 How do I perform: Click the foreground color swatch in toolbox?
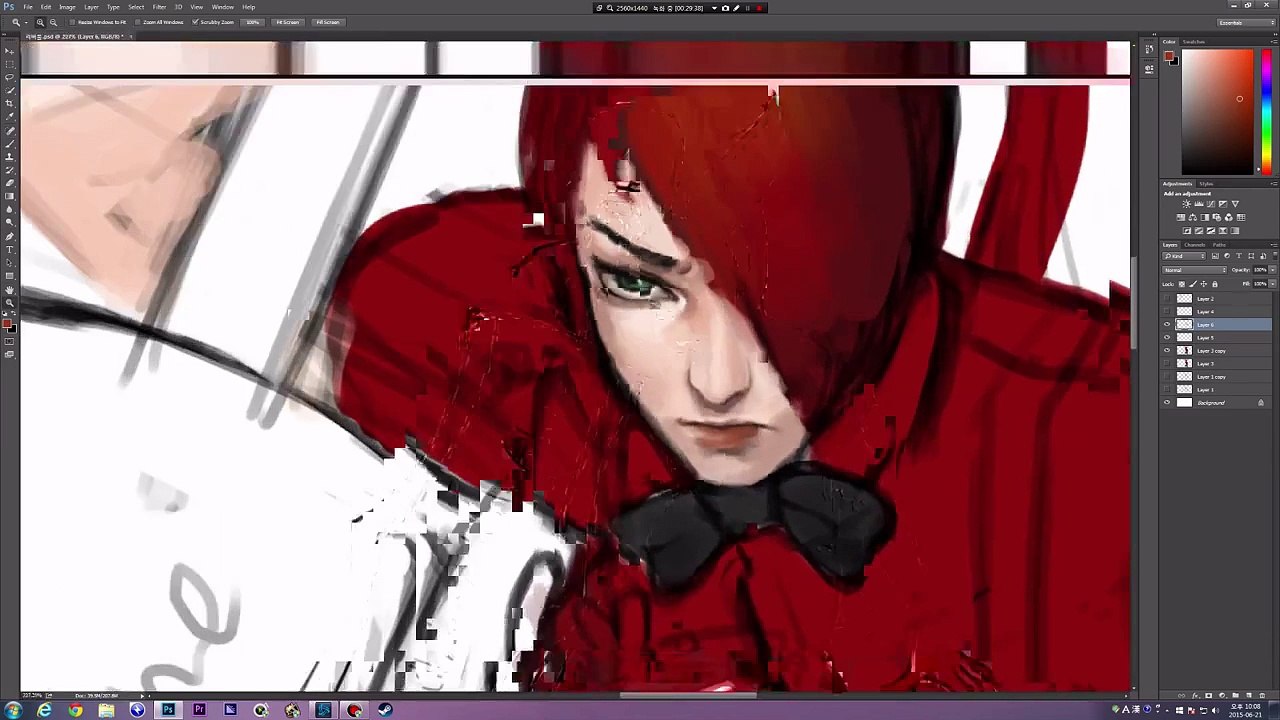(8, 324)
